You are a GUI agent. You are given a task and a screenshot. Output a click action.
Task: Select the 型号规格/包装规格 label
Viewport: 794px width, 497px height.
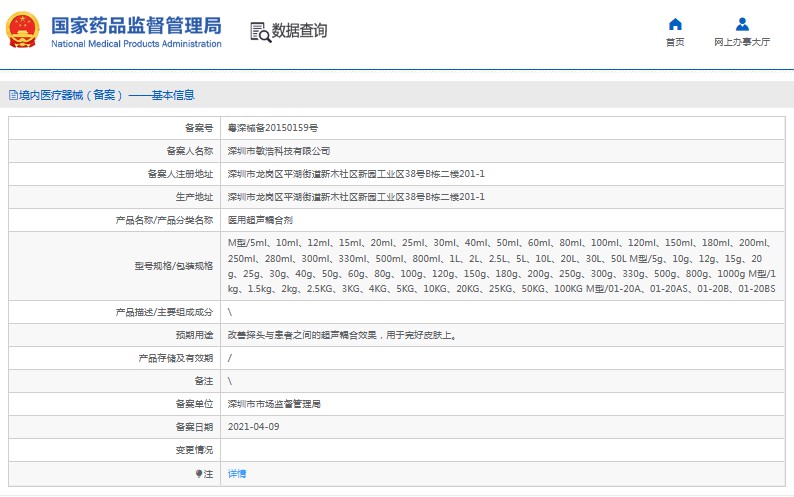174,266
